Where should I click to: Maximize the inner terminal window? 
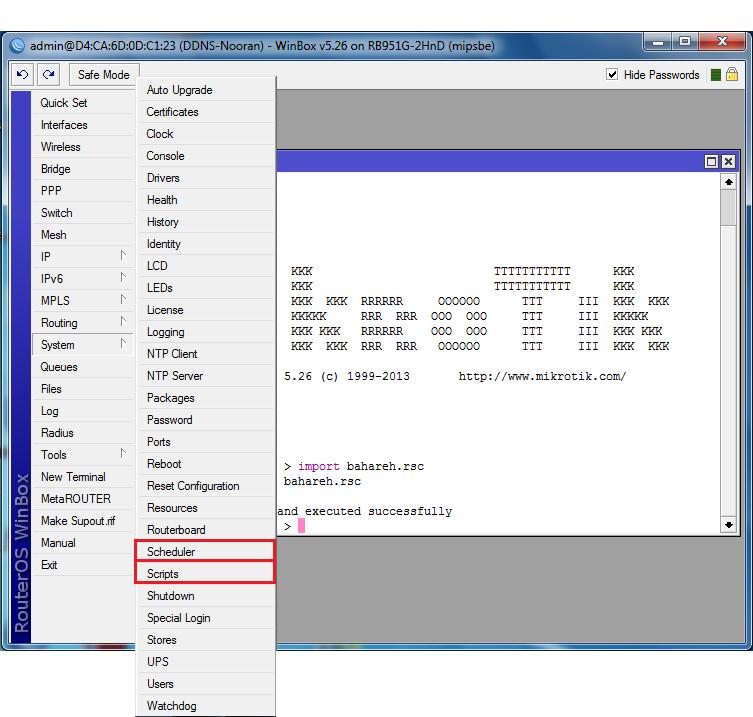coord(711,161)
